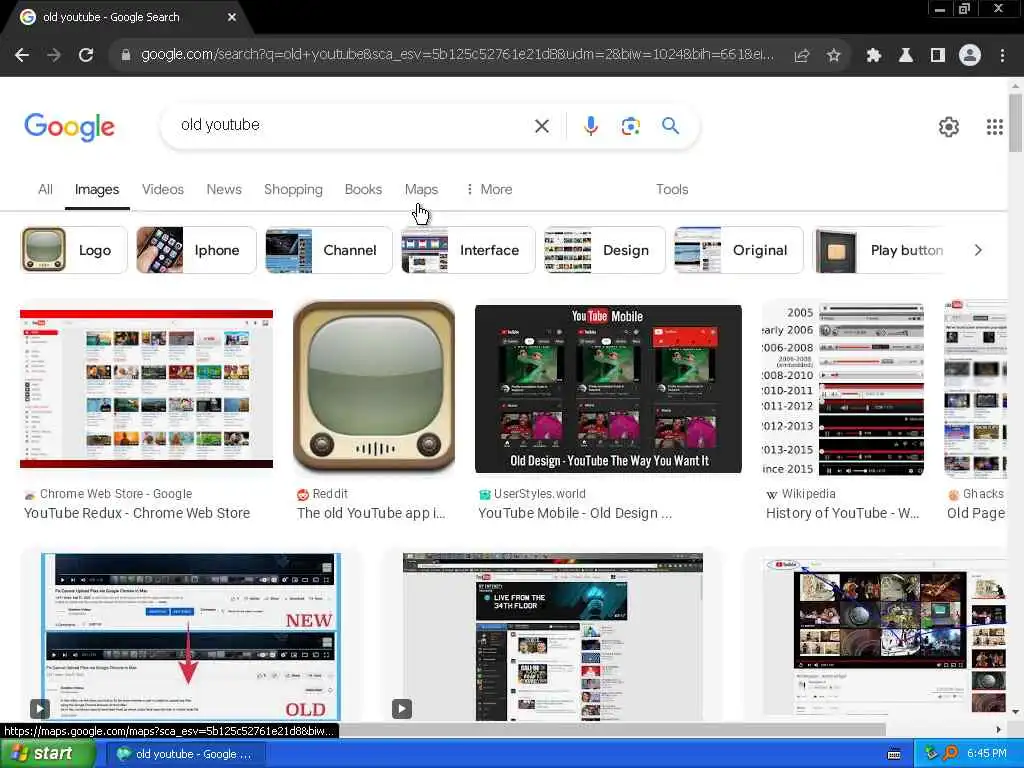The width and height of the screenshot is (1024, 768).
Task: Click the horizontal scrollbar right arrow
Action: click(999, 729)
